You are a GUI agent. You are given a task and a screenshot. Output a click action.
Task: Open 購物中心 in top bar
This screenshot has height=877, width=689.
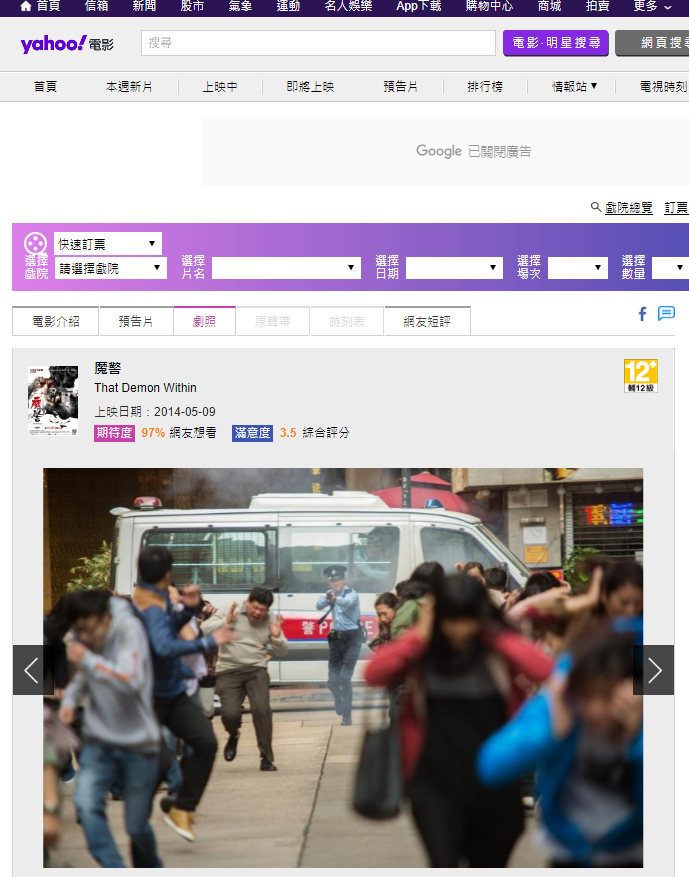tap(489, 6)
